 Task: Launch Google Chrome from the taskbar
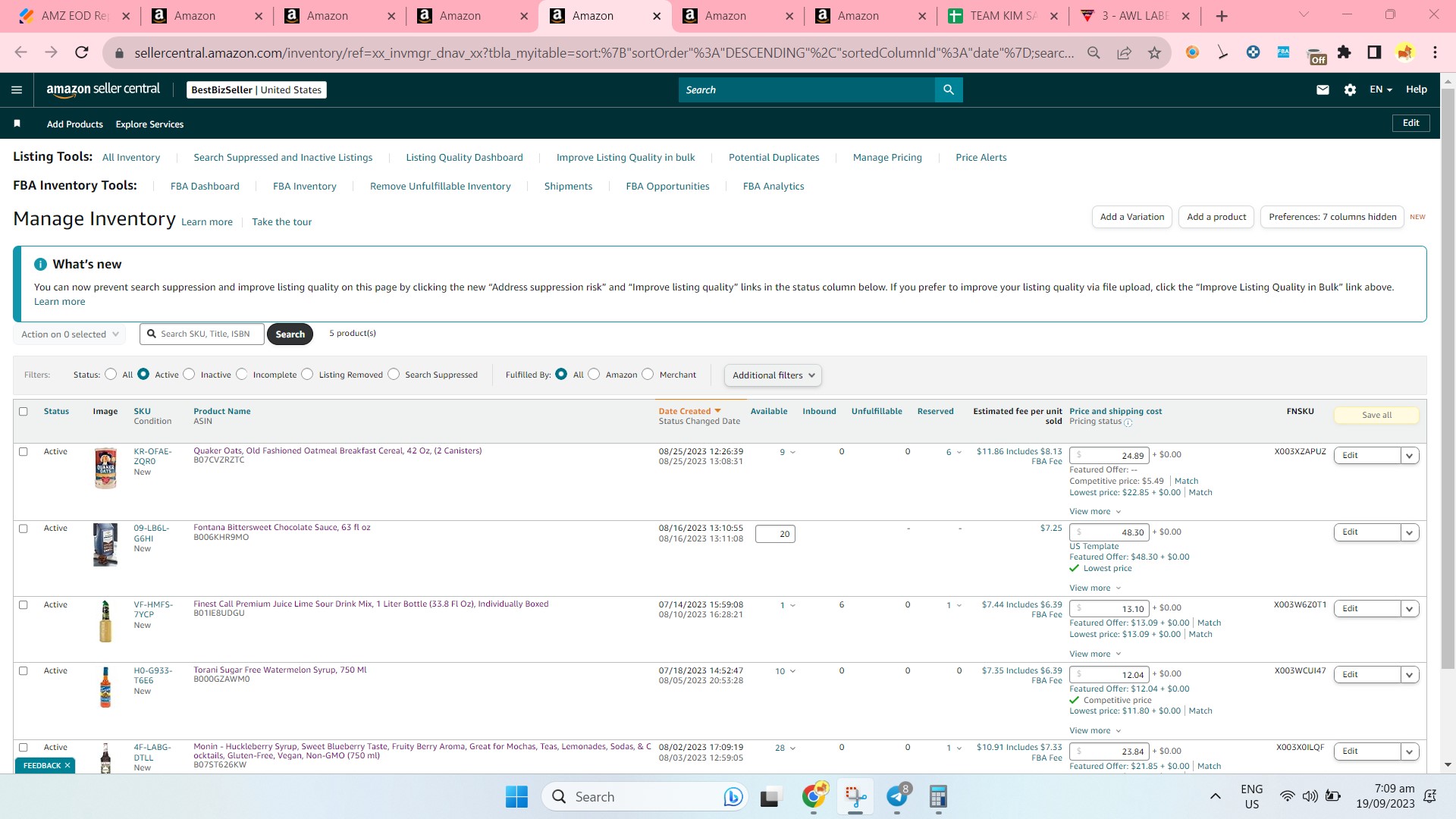tap(814, 796)
